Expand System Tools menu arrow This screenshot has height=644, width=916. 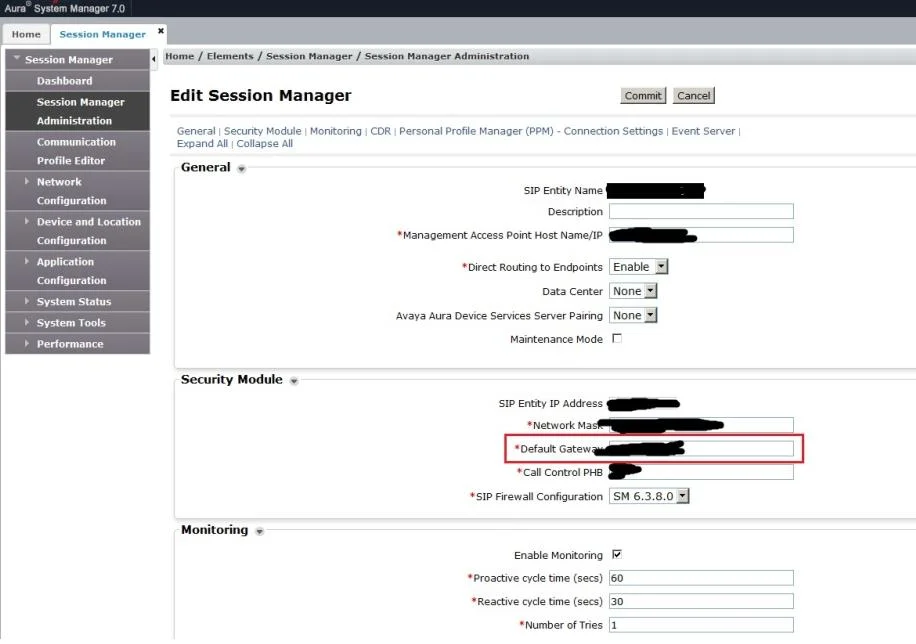pos(27,322)
